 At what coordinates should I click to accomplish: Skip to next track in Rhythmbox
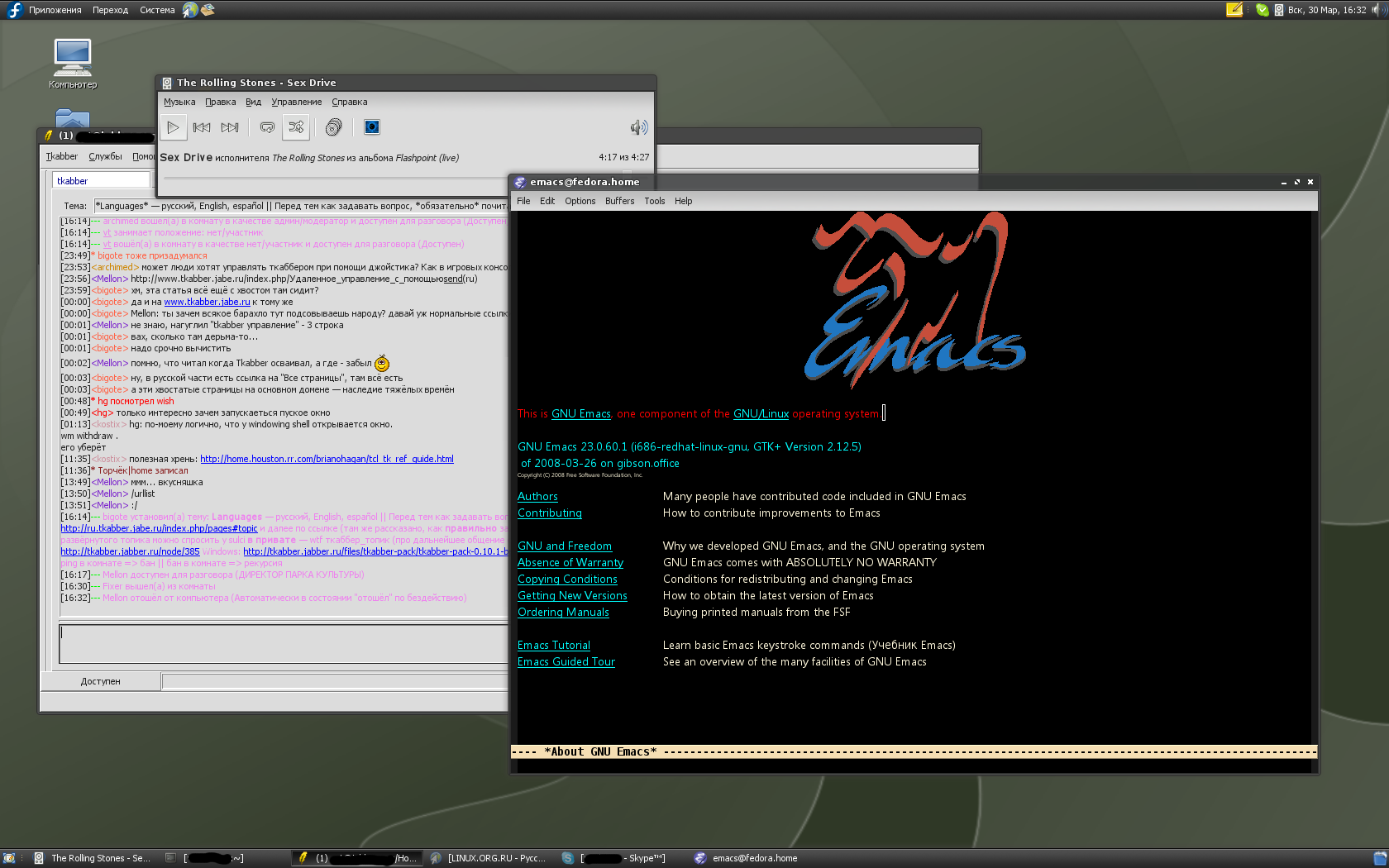tap(230, 127)
